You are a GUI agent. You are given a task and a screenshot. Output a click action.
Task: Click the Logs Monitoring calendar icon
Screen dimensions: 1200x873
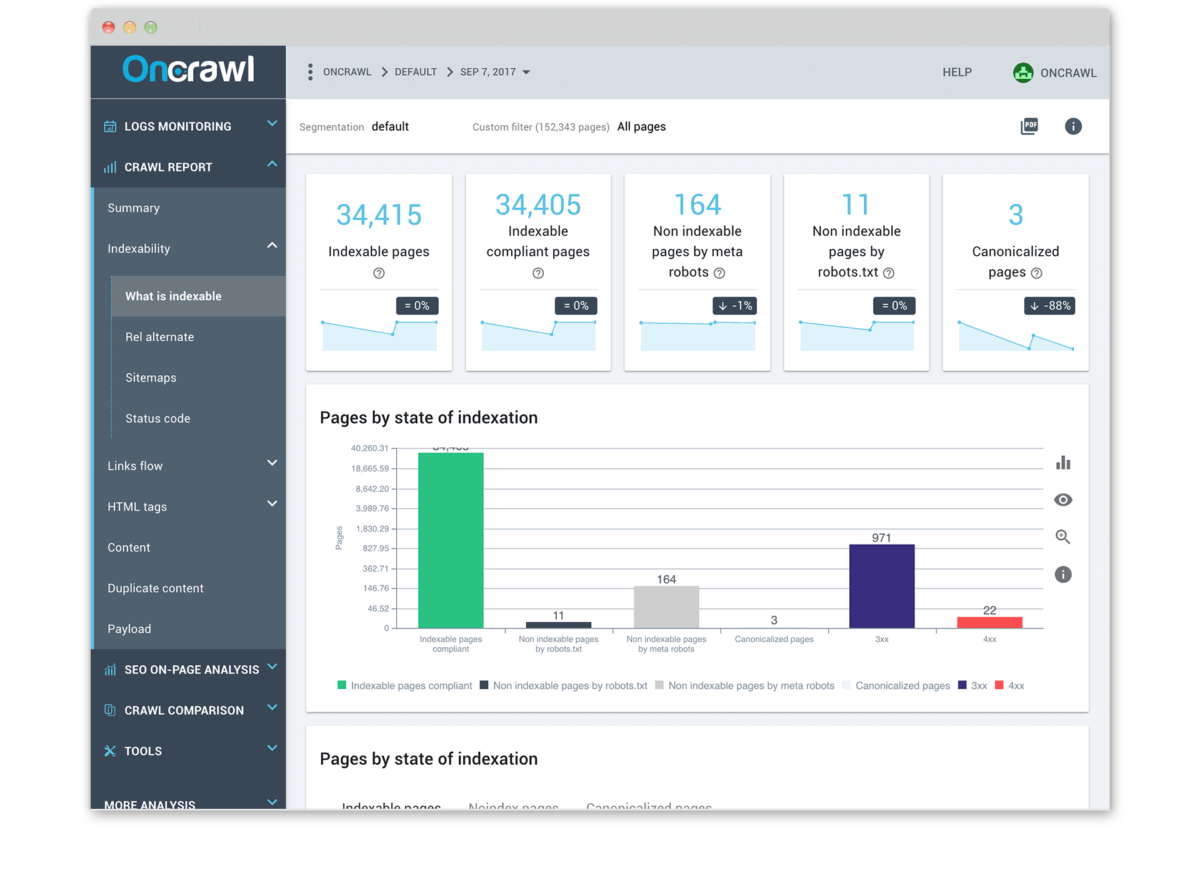click(x=108, y=125)
